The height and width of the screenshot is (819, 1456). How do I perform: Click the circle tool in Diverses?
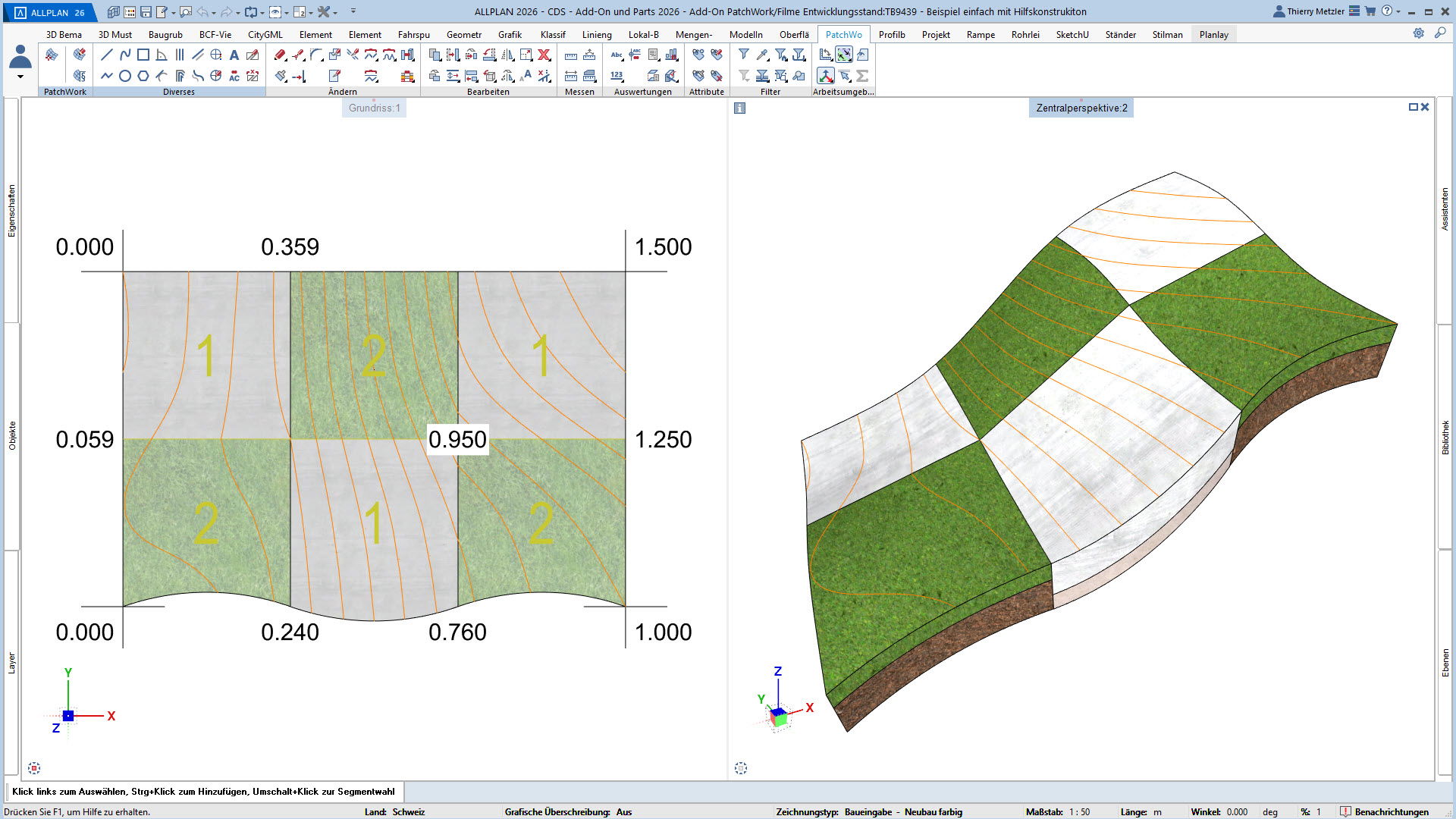[x=124, y=76]
